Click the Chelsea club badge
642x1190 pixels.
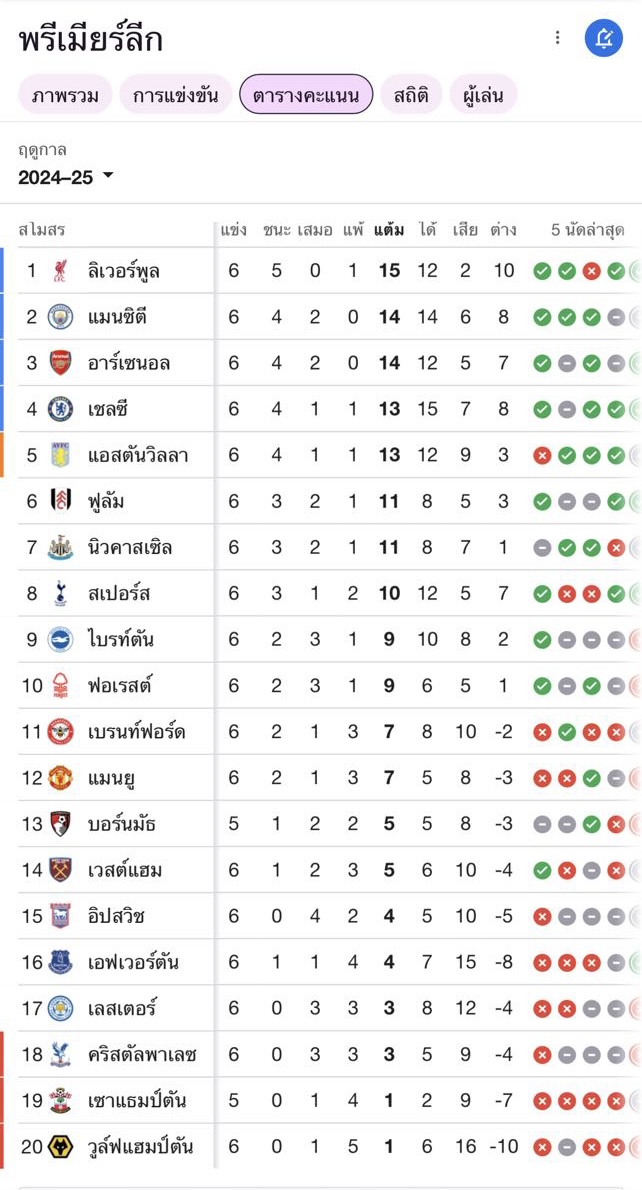pyautogui.click(x=61, y=409)
